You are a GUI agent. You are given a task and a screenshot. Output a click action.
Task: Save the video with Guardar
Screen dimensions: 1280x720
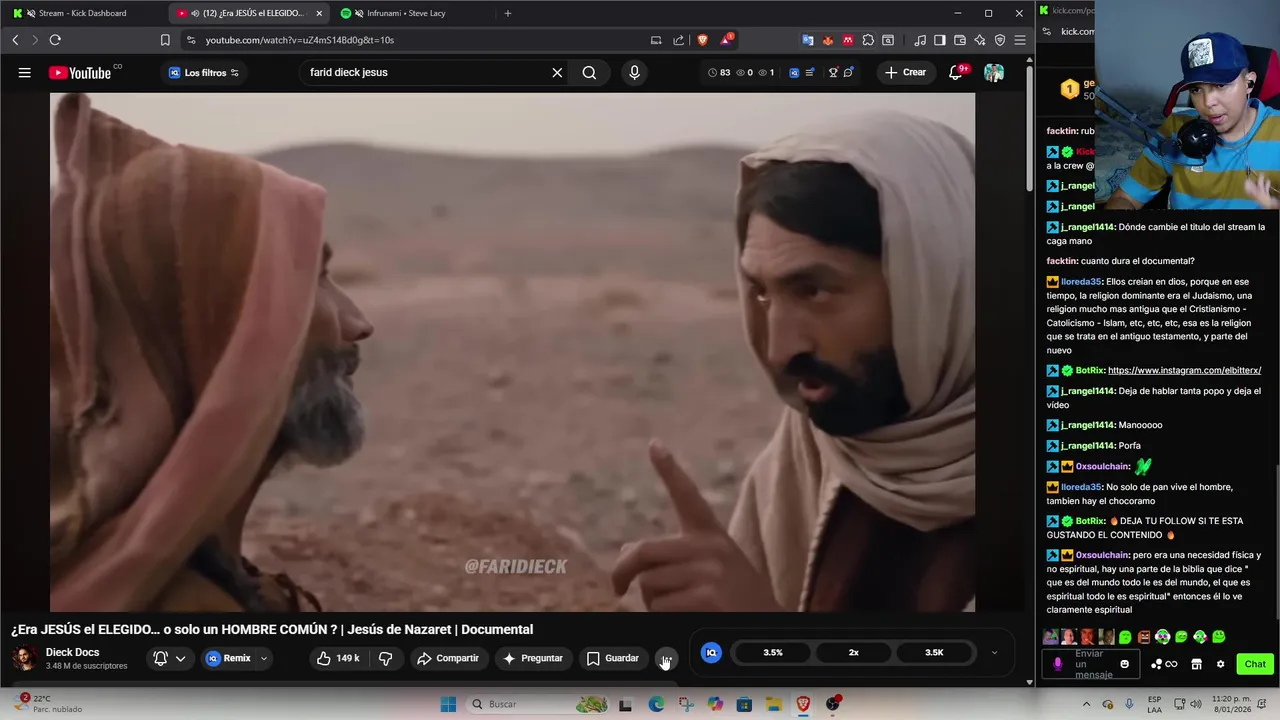[612, 658]
